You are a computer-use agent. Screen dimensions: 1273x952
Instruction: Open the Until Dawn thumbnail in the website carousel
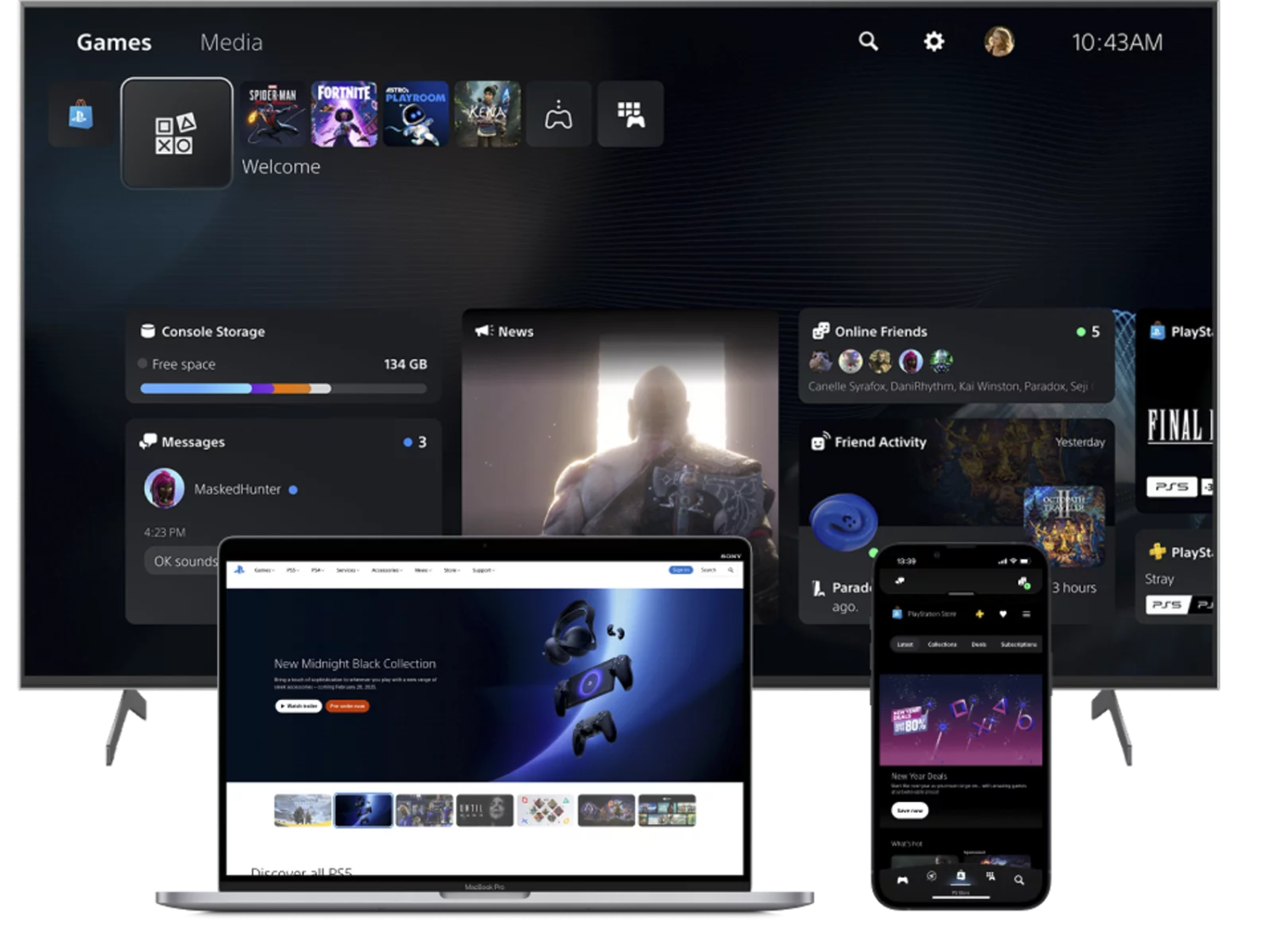point(484,809)
